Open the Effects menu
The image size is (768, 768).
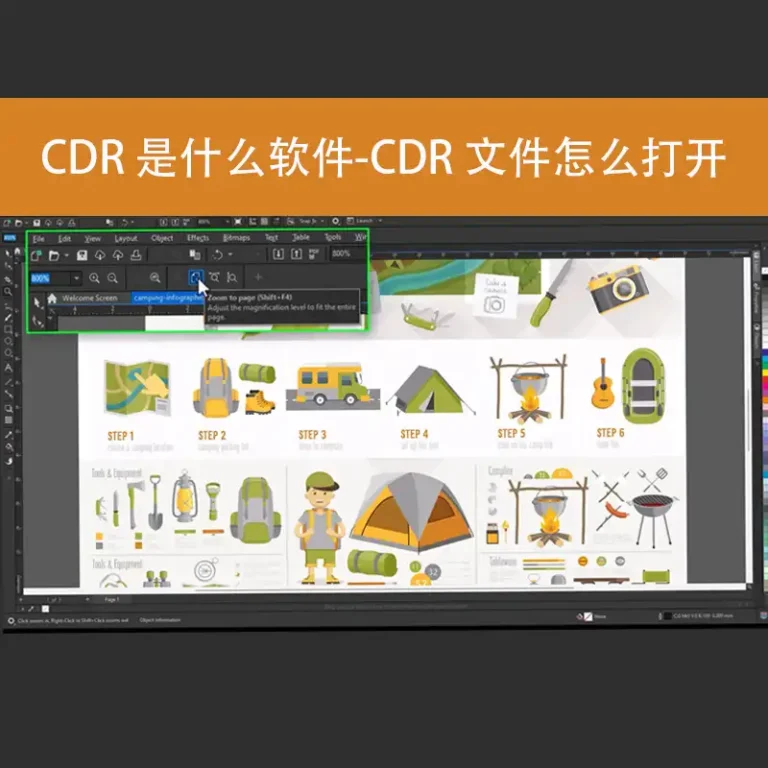point(198,238)
